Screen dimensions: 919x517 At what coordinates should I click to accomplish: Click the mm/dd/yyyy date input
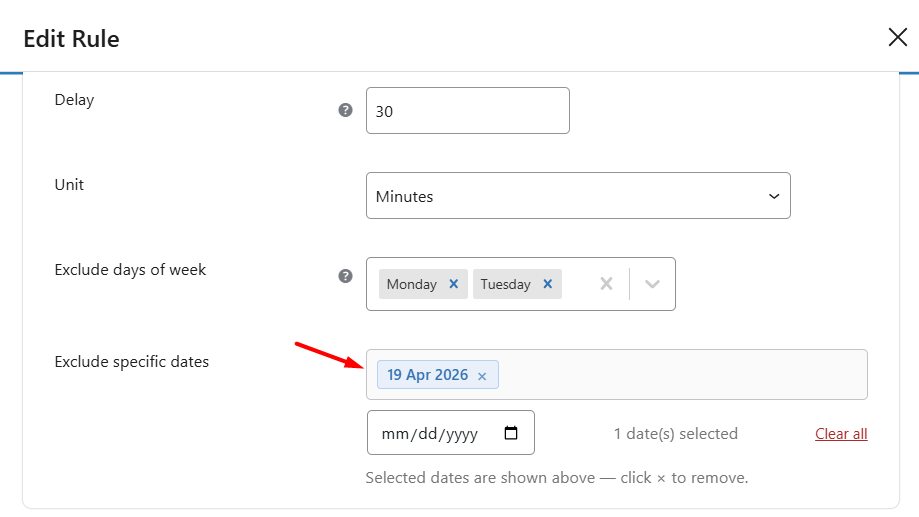(x=431, y=434)
